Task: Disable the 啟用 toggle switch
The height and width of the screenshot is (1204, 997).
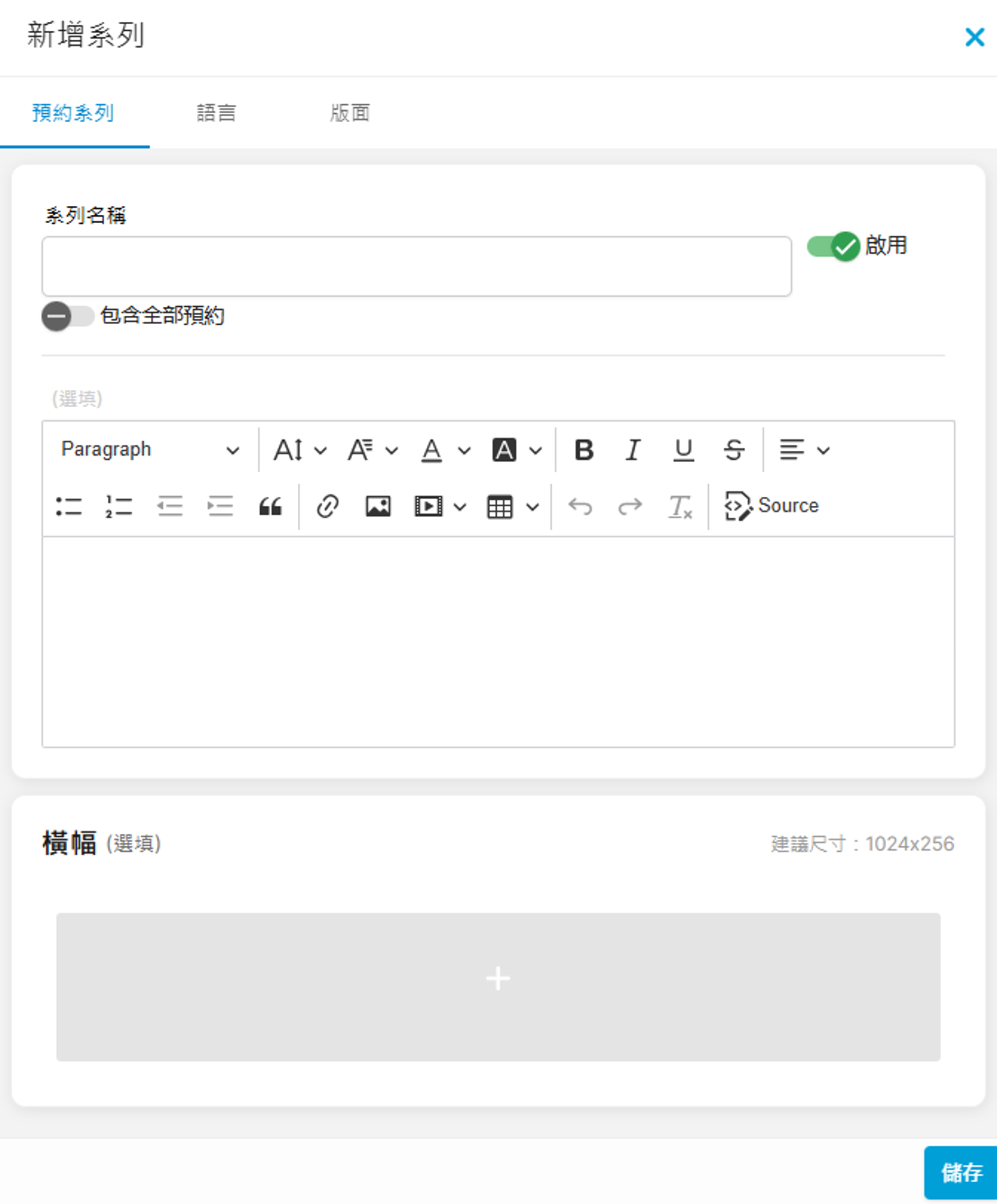Action: (833, 247)
